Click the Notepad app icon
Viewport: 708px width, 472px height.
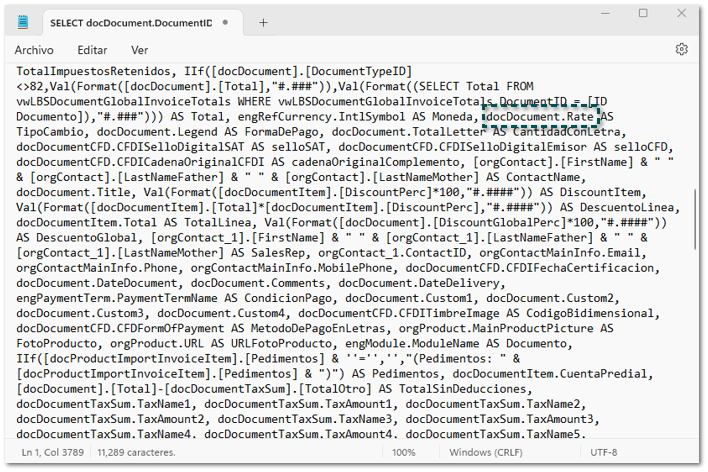pos(23,22)
